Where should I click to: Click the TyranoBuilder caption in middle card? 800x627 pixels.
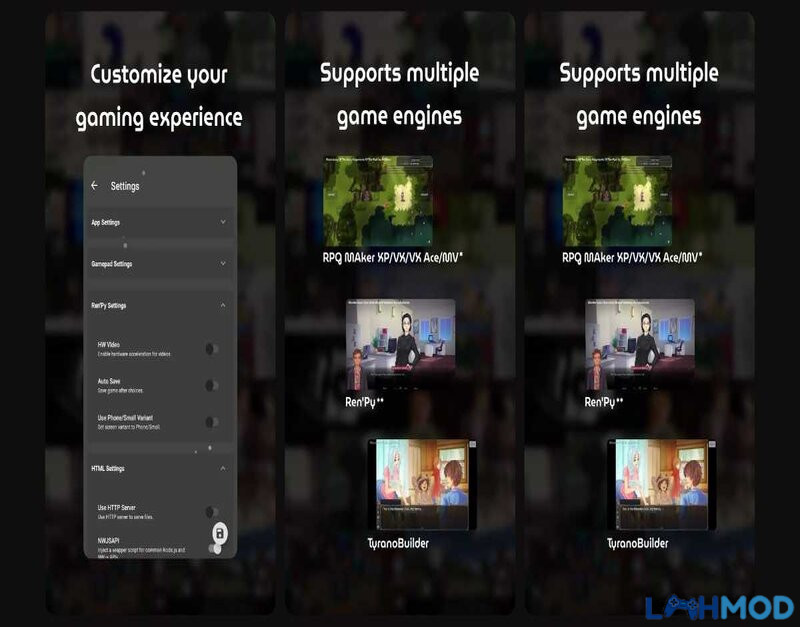click(398, 543)
